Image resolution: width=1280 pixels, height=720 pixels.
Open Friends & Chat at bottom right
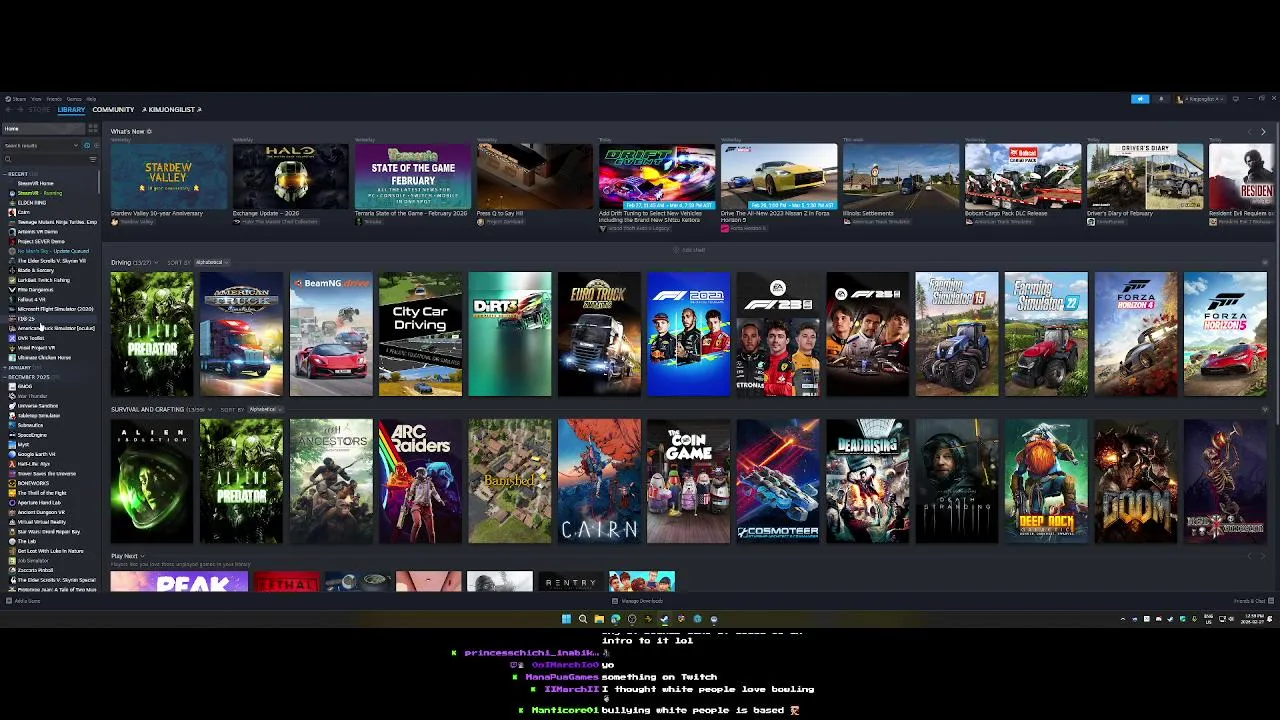(x=1253, y=601)
